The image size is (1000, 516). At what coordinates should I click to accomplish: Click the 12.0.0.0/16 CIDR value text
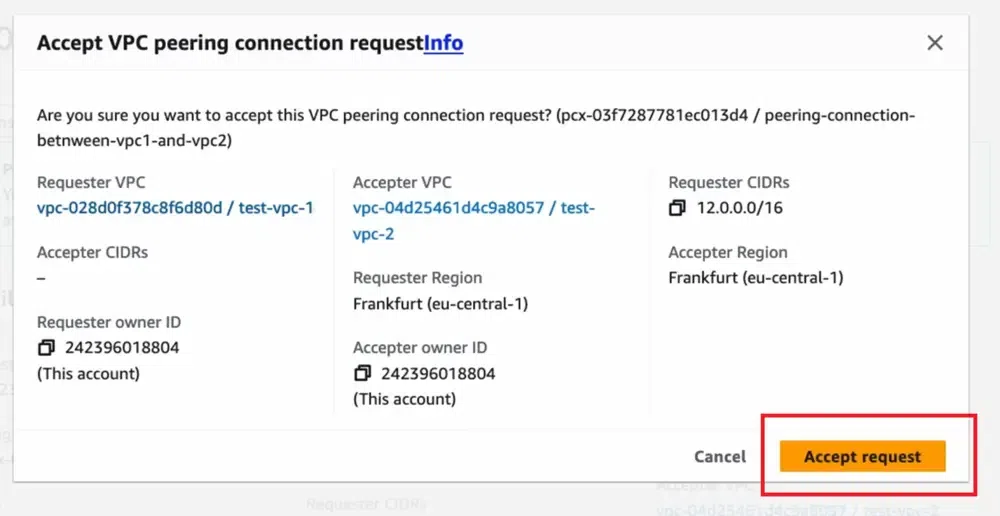point(741,208)
